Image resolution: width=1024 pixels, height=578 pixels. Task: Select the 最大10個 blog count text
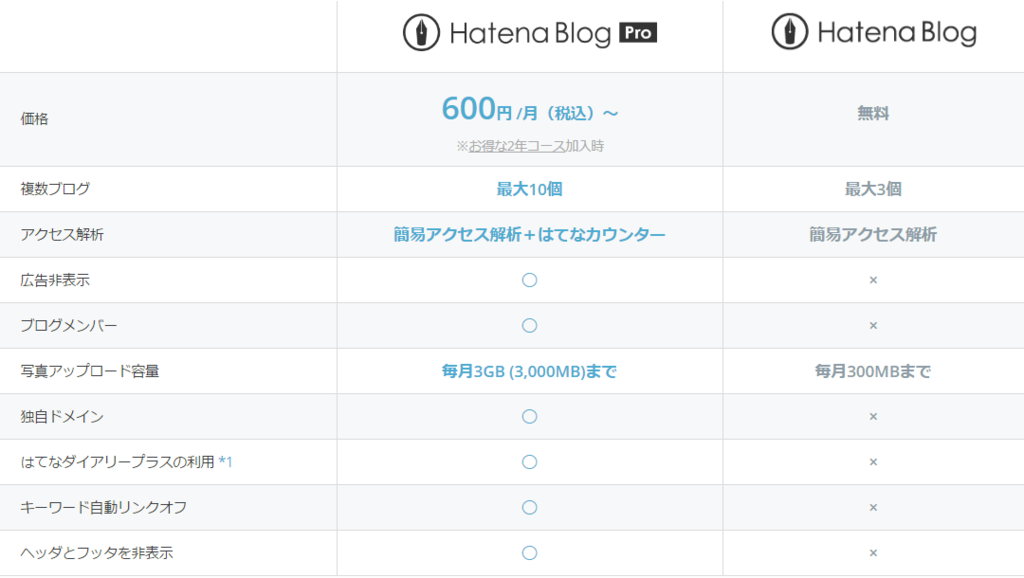[530, 189]
